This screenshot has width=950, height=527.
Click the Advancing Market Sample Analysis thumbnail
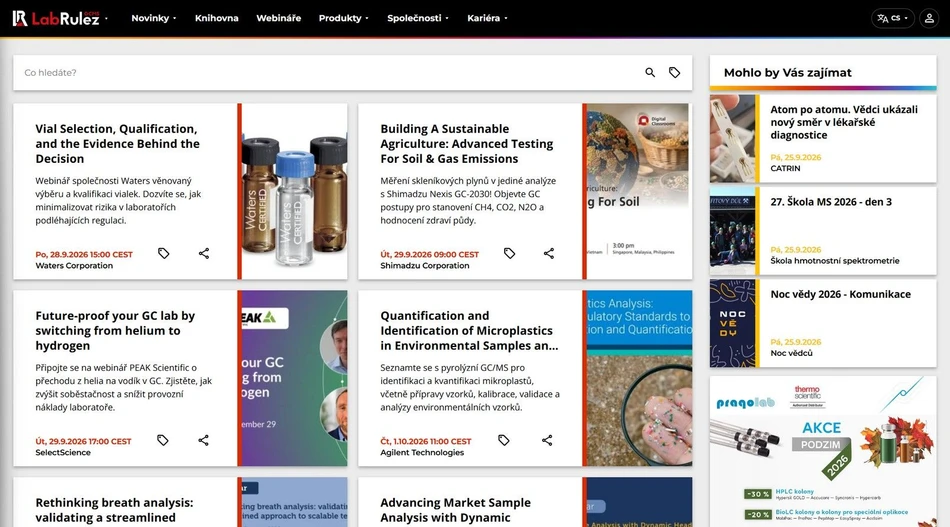pyautogui.click(x=639, y=502)
